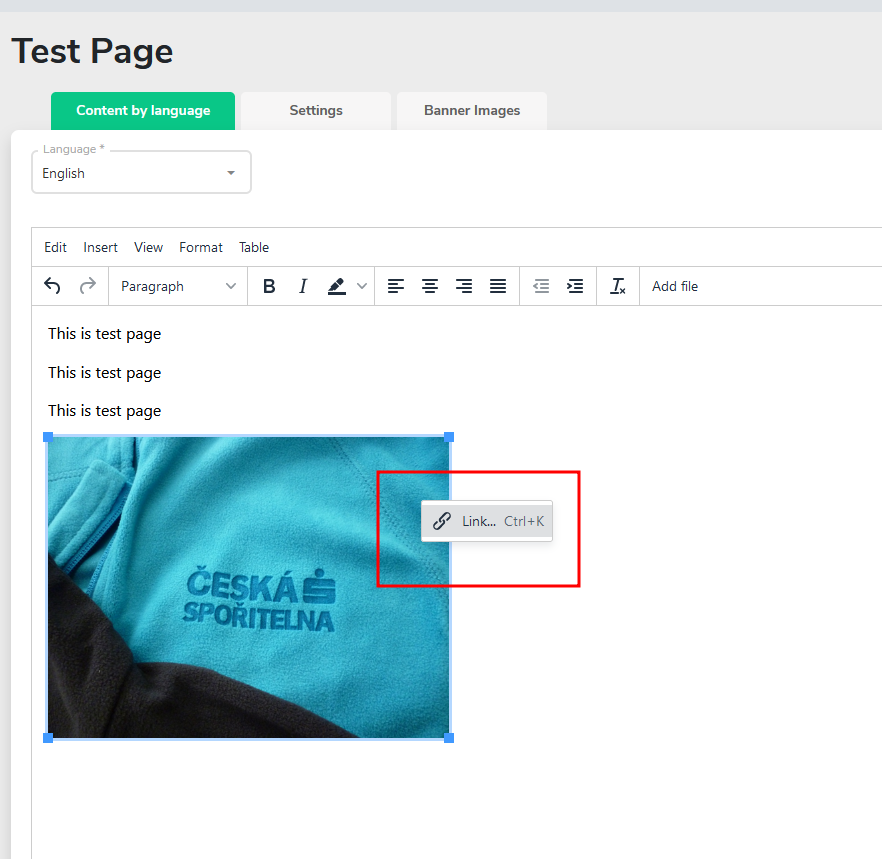The width and height of the screenshot is (882, 859).
Task: Open the Edit menu
Action: point(55,248)
